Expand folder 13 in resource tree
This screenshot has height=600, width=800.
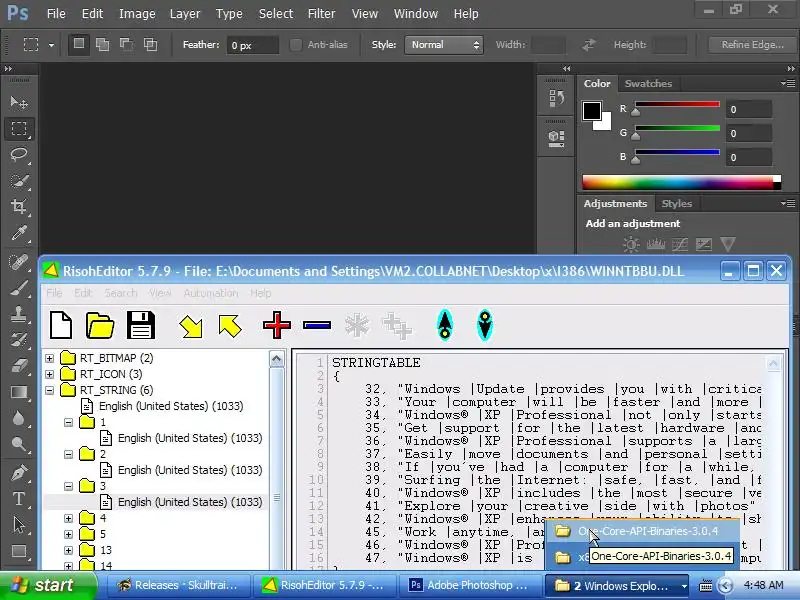[68, 551]
